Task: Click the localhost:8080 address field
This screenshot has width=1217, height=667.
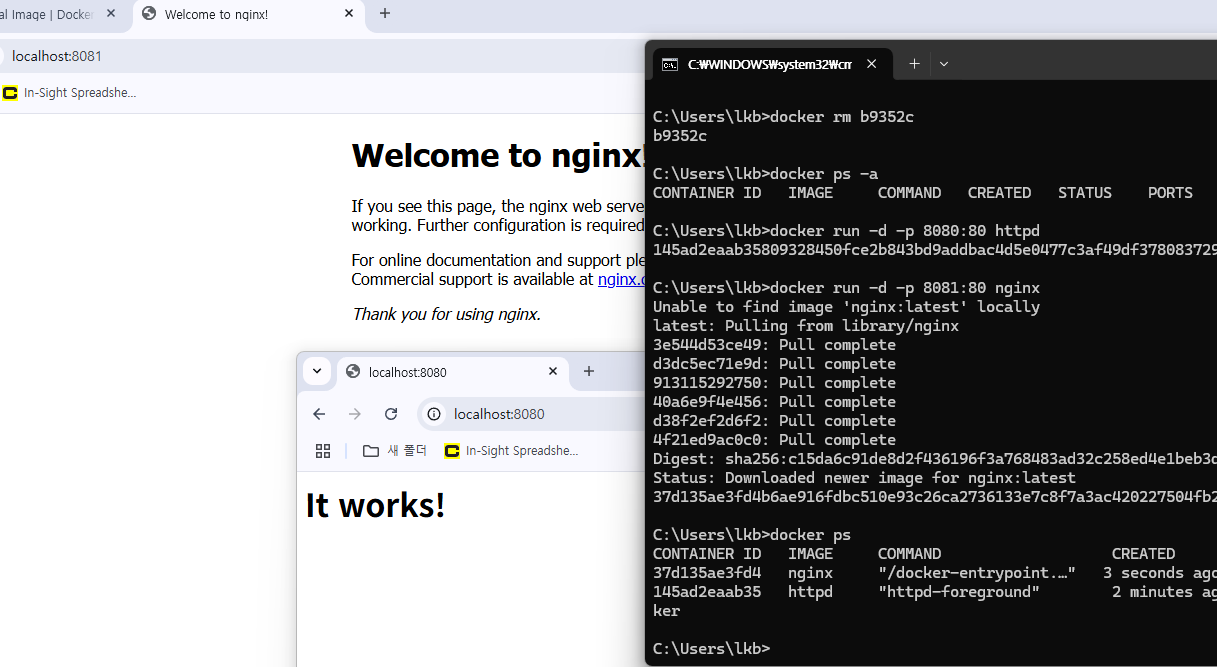Action: coord(532,414)
